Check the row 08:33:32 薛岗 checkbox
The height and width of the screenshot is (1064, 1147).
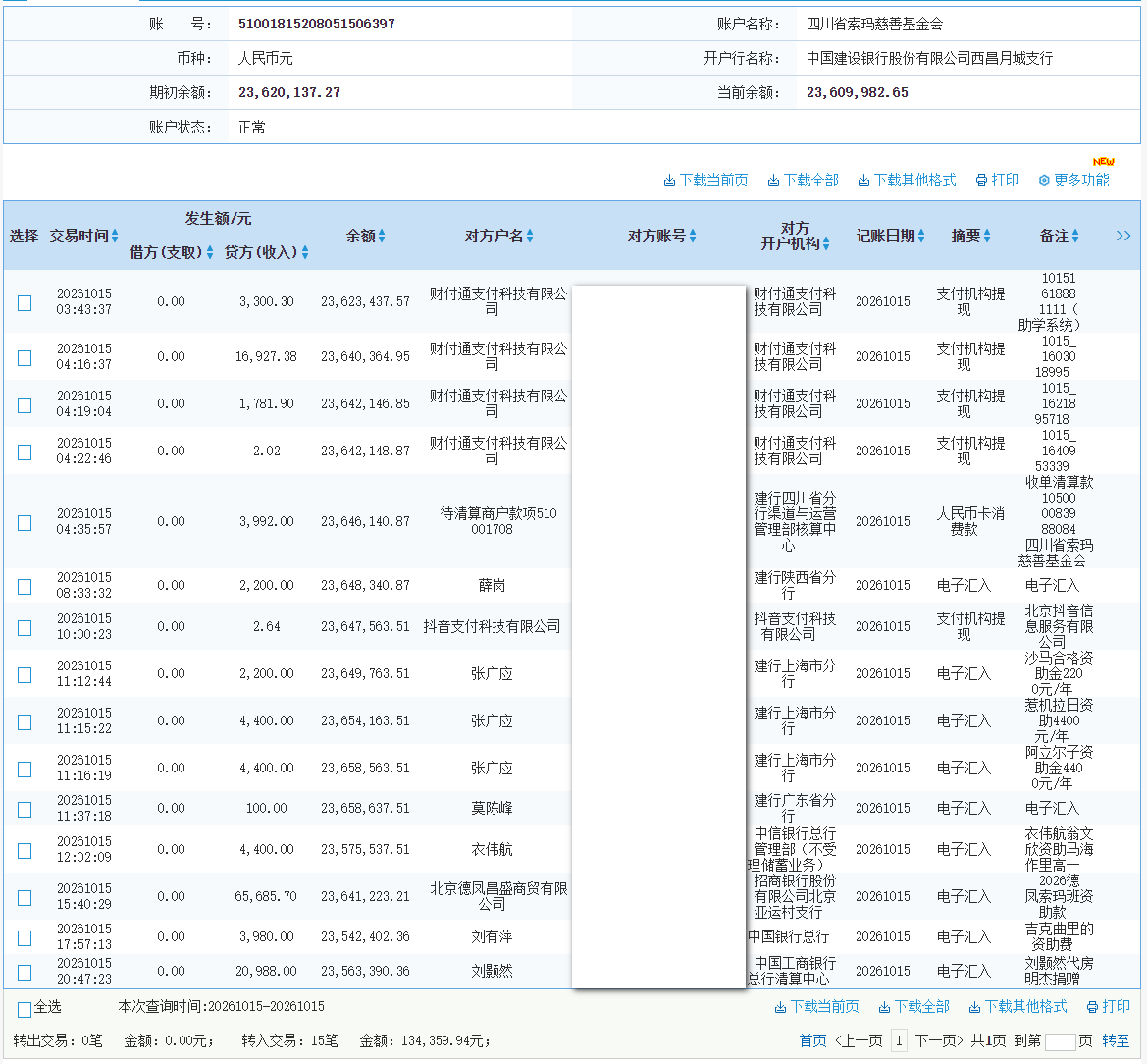(25, 587)
